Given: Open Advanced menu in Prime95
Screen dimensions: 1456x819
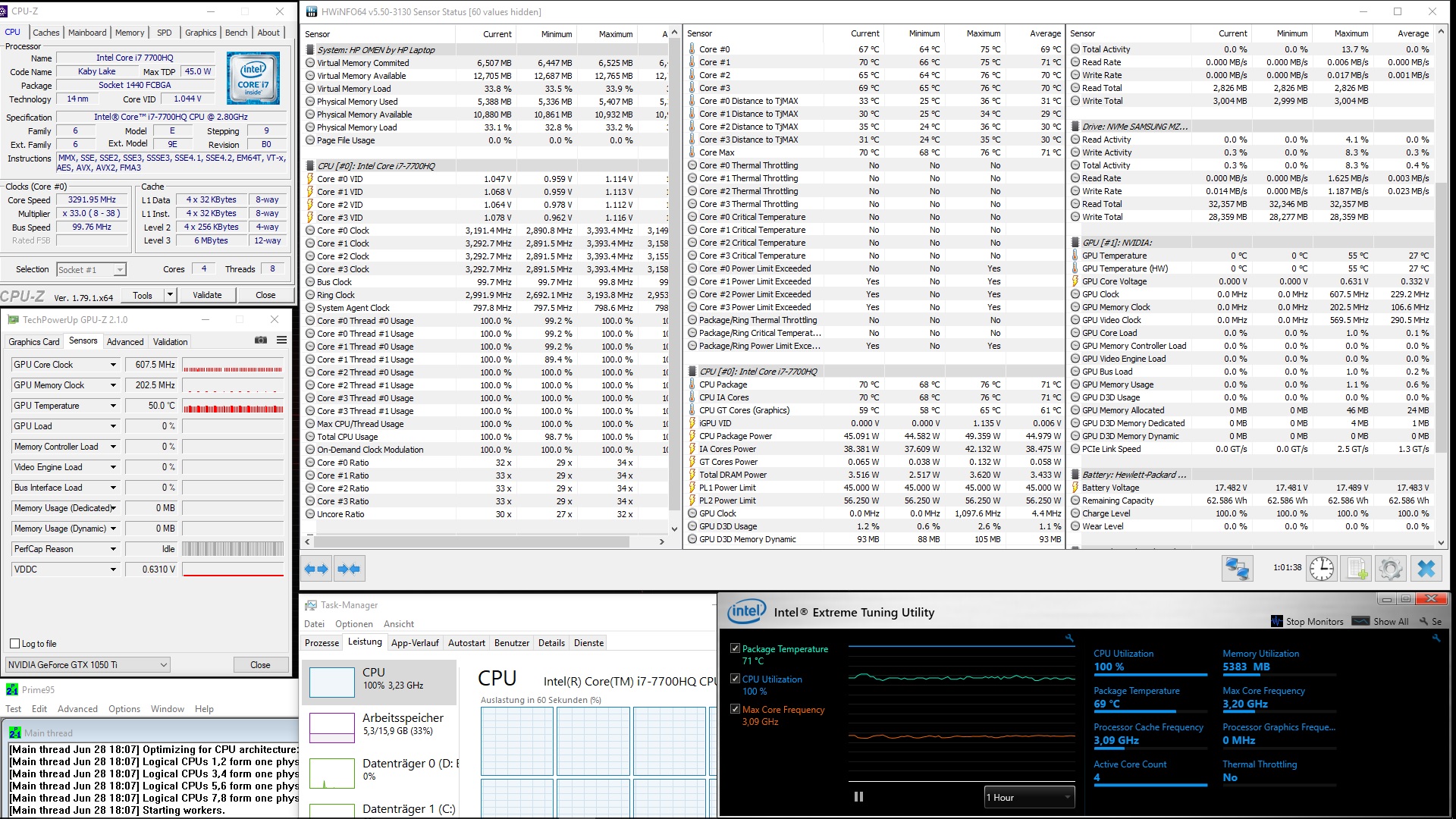Looking at the screenshot, I should pyautogui.click(x=77, y=708).
